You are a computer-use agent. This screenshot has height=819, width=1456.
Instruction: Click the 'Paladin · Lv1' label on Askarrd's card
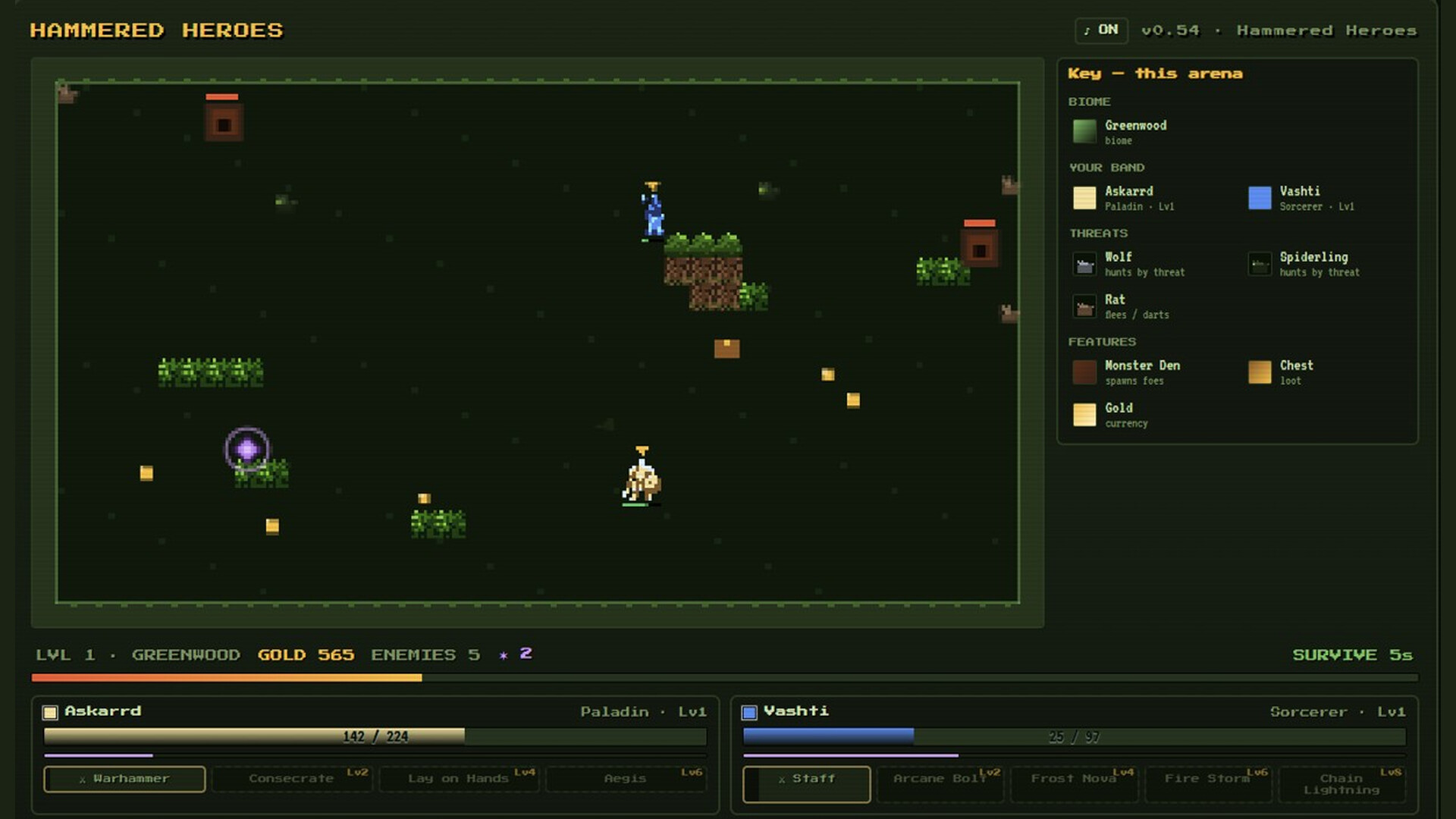643,712
